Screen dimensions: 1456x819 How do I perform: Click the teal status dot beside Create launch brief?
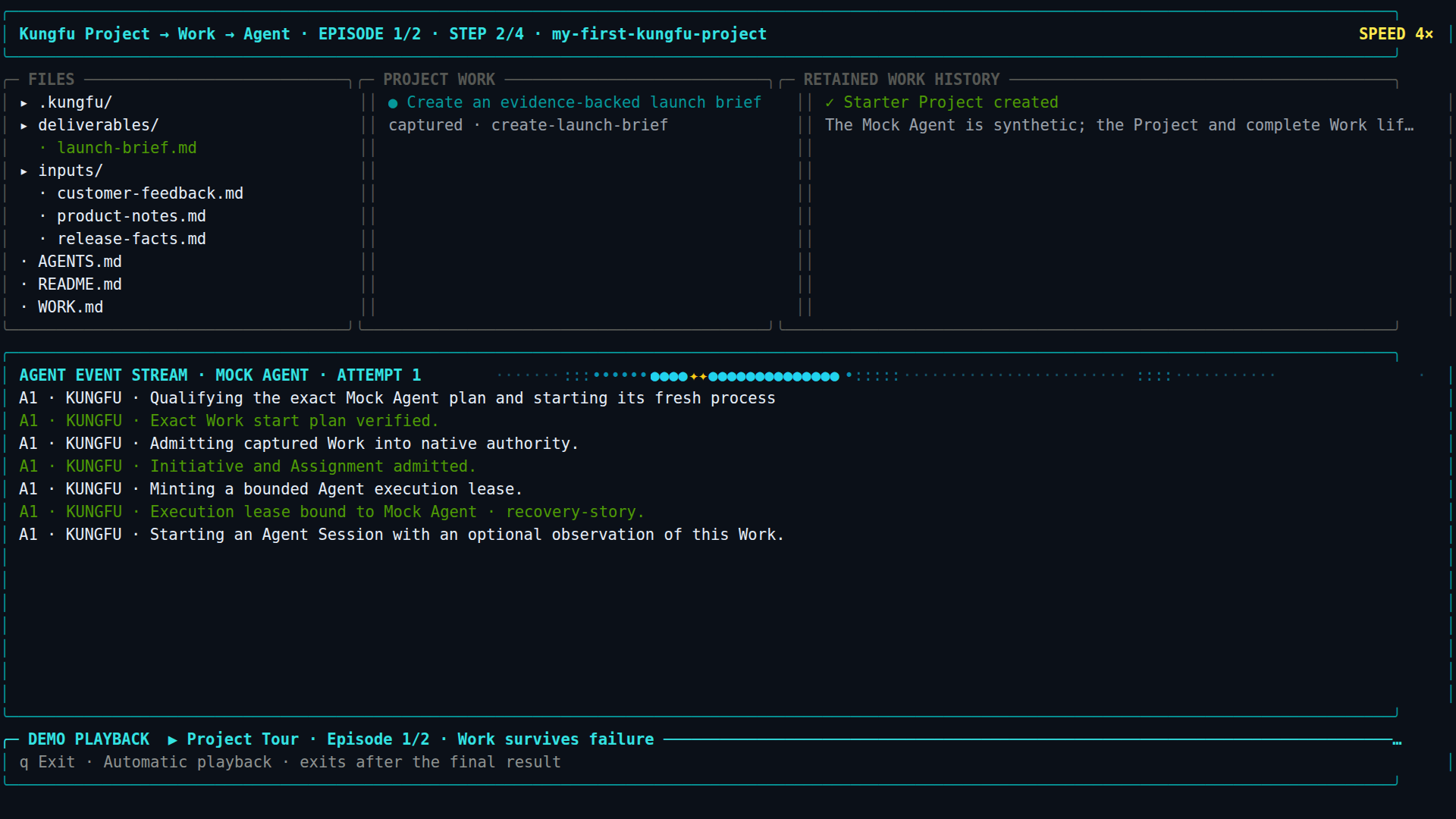(x=393, y=103)
